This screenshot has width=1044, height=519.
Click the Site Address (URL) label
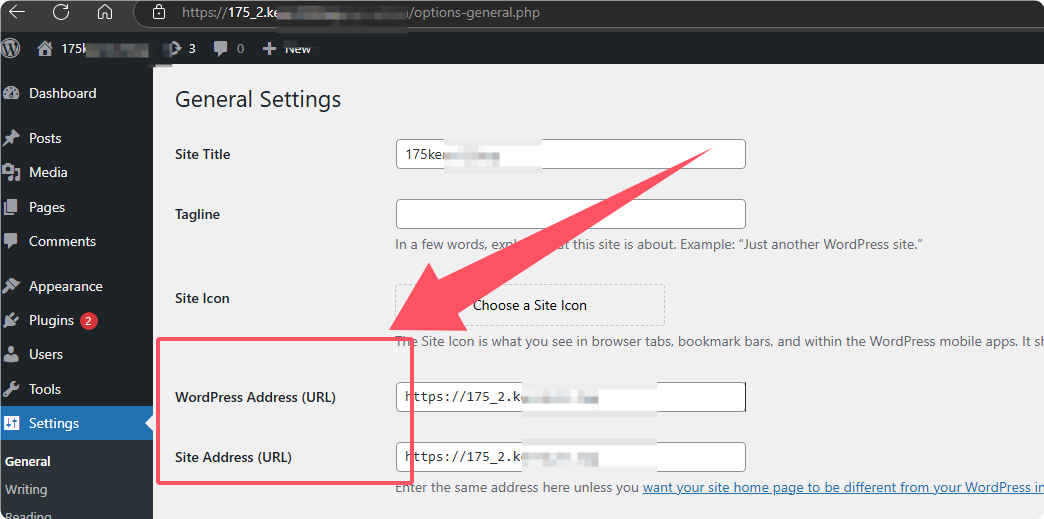233,458
